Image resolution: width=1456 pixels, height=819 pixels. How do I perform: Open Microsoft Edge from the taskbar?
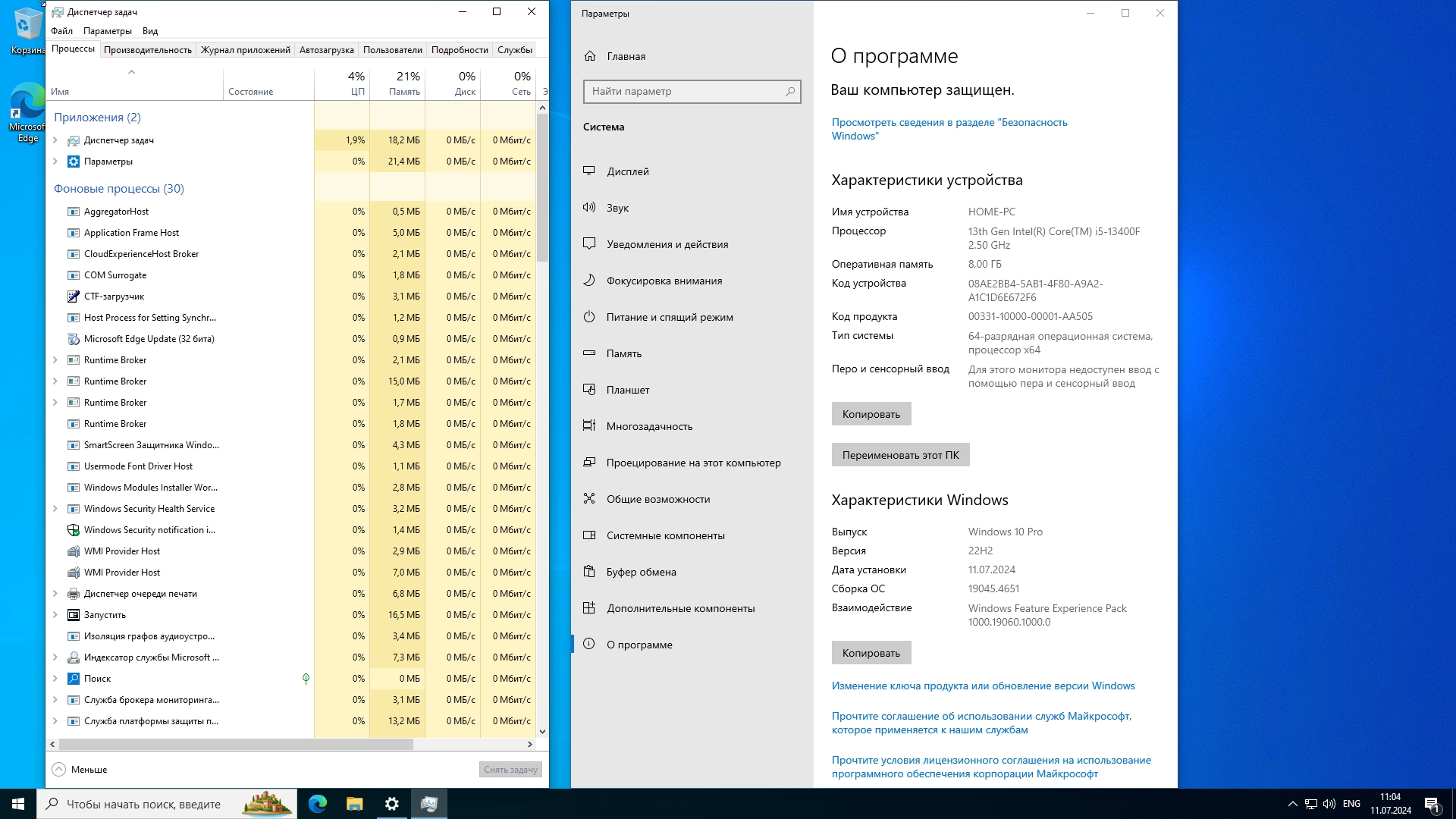coord(318,804)
